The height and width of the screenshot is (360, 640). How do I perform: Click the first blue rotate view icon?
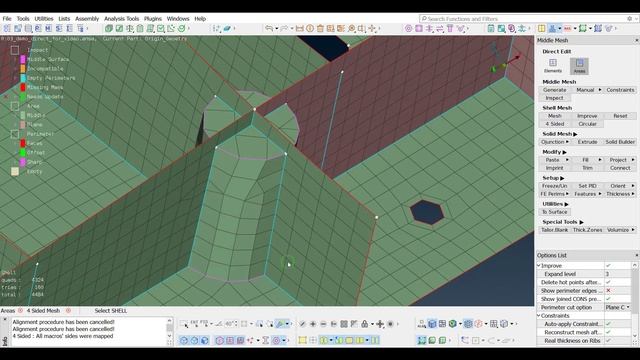tap(184, 340)
